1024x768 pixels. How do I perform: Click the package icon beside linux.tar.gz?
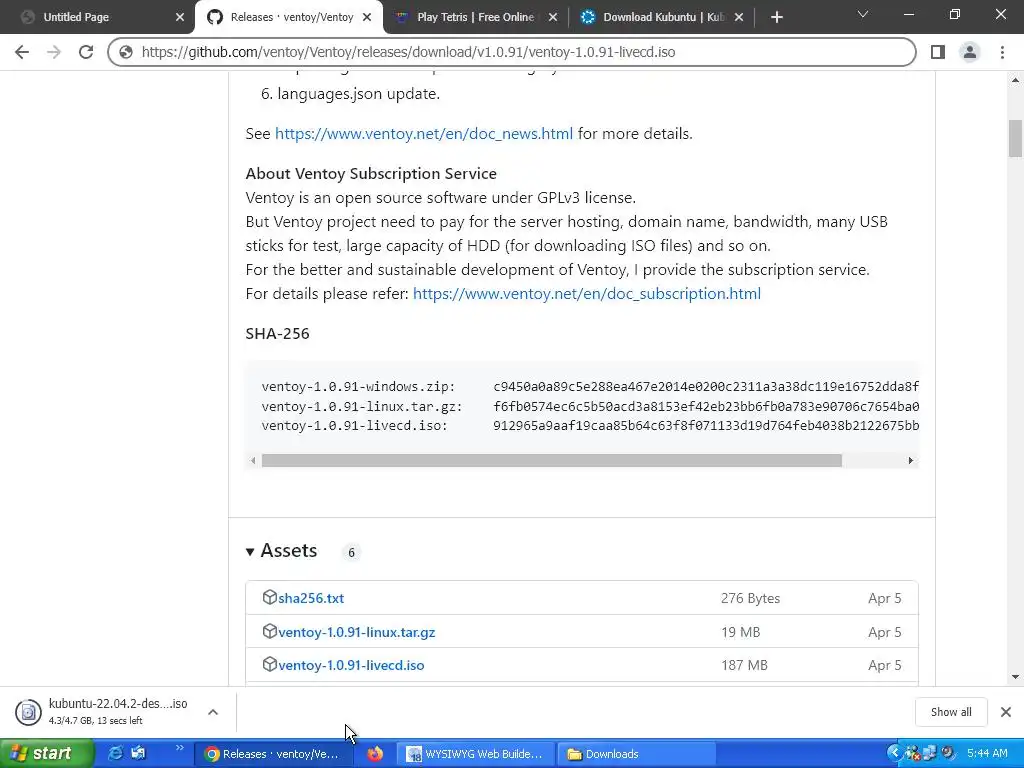[x=269, y=632]
